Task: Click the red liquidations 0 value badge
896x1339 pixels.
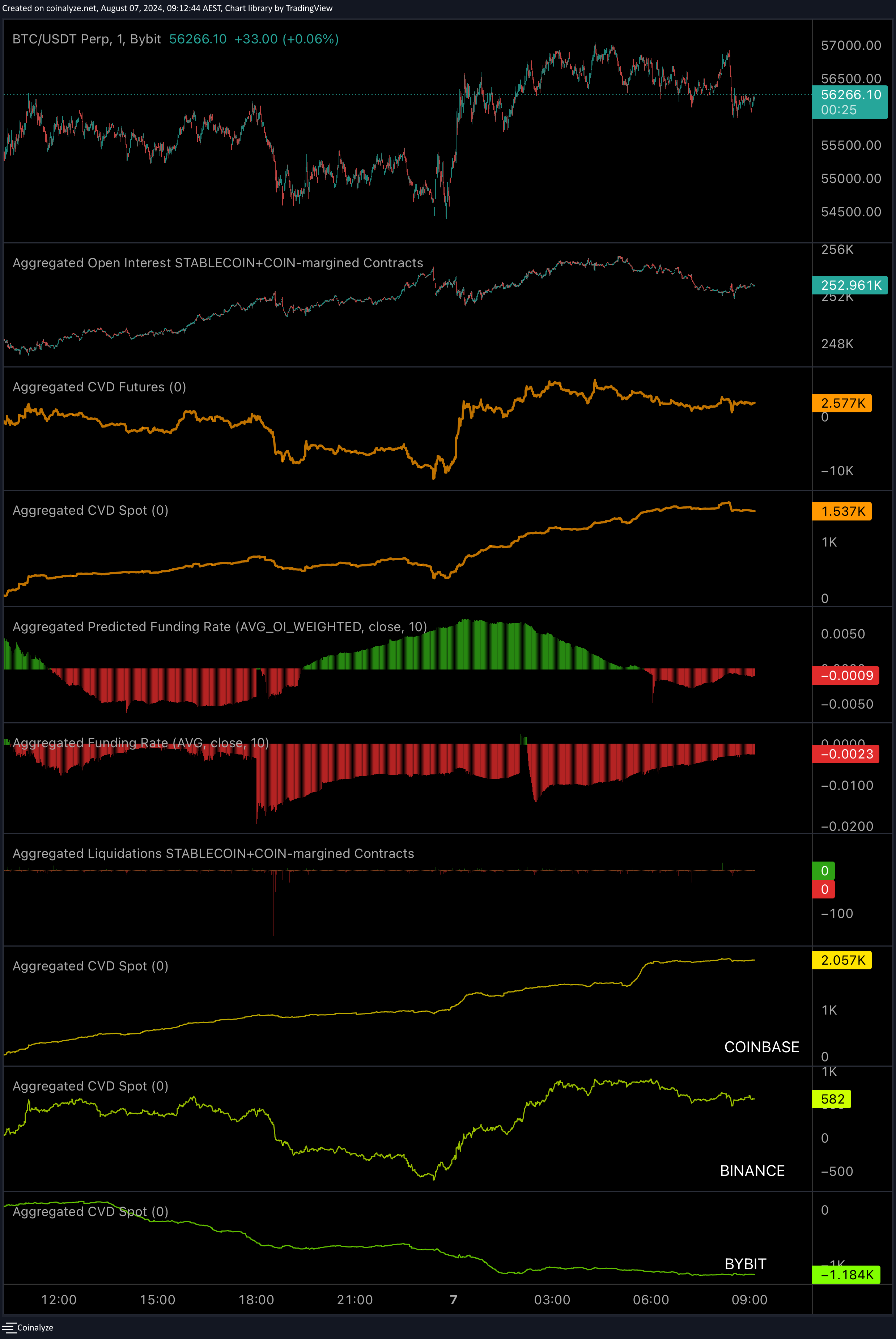Action: (823, 889)
